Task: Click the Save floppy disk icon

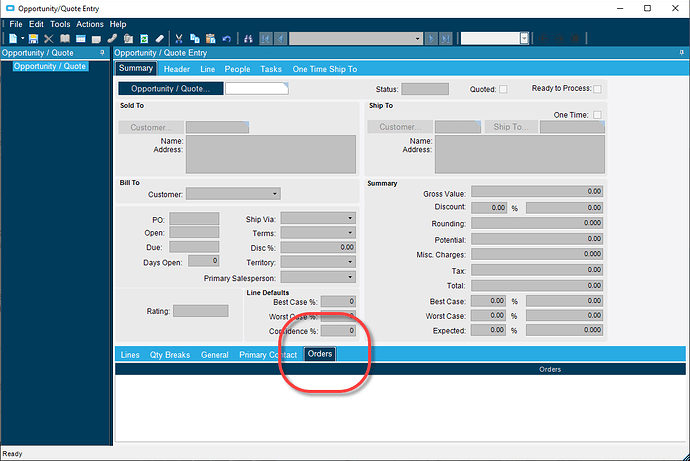Action: point(33,39)
